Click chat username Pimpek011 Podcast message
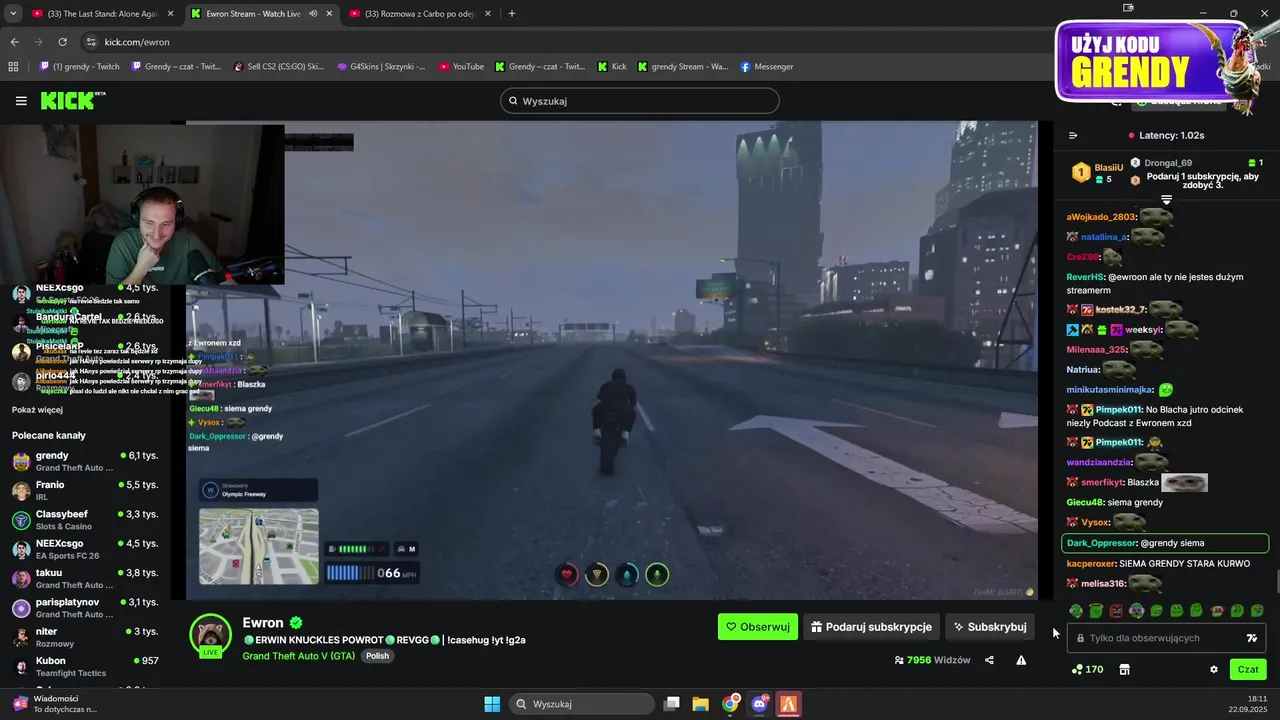 tap(1118, 410)
